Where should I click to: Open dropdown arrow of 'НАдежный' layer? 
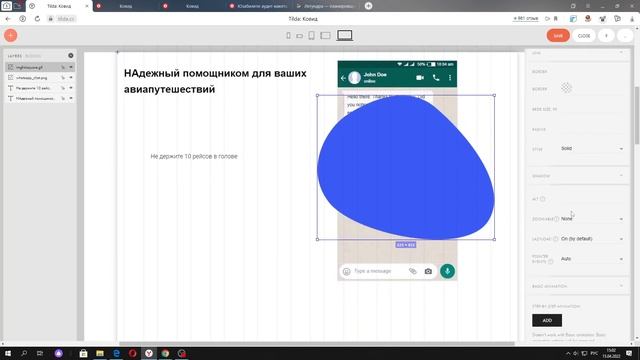71,98
